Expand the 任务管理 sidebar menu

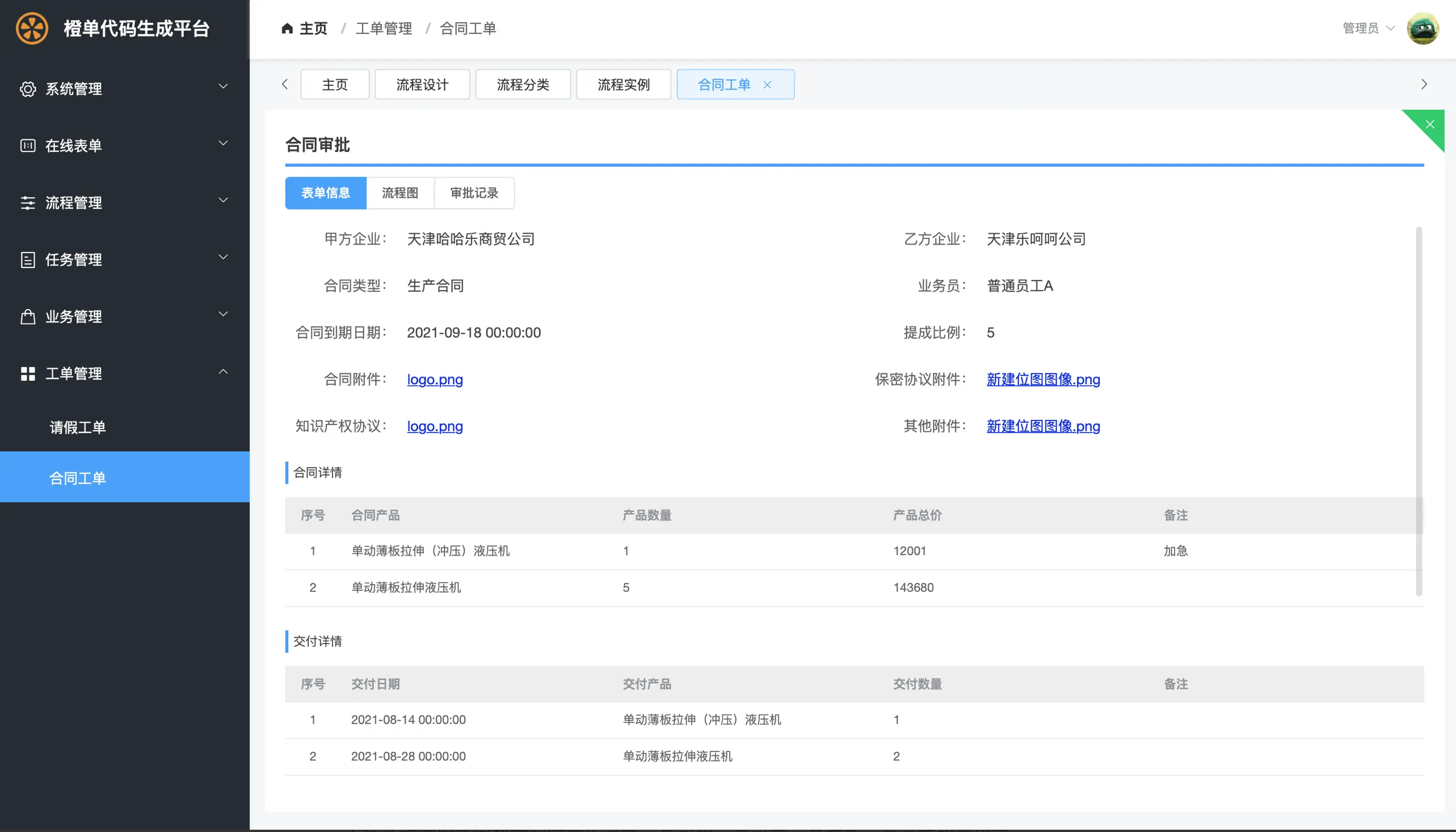click(124, 260)
